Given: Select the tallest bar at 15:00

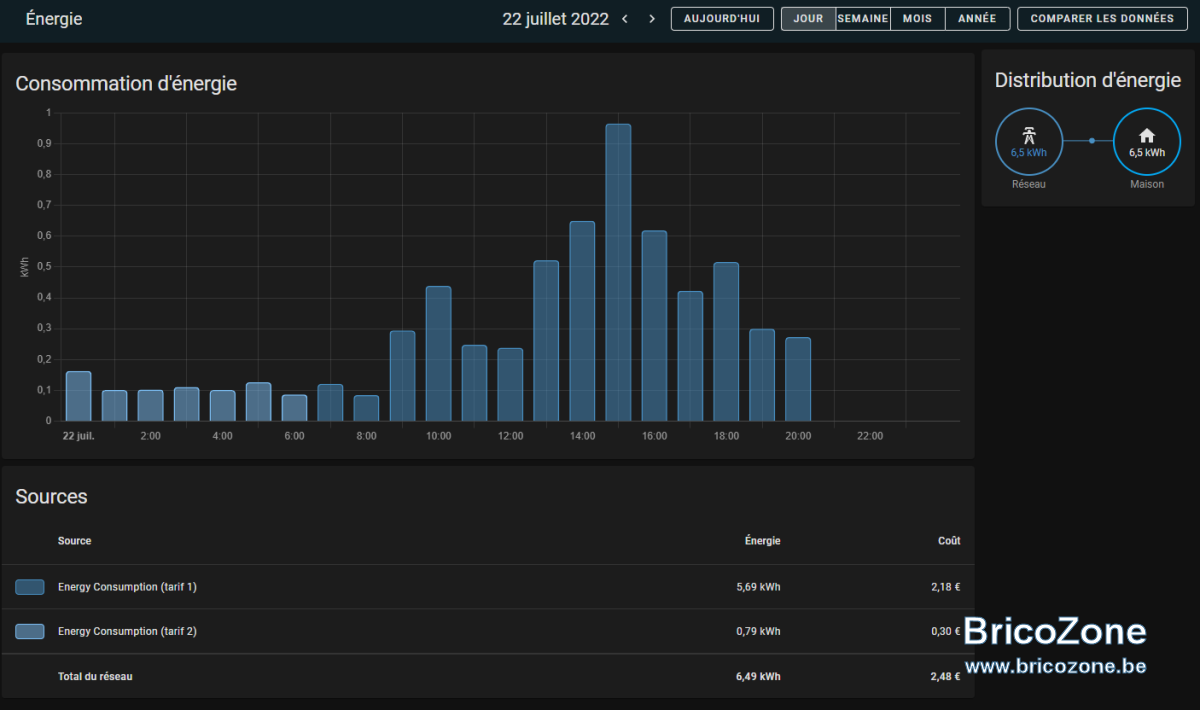Looking at the screenshot, I should click(618, 272).
